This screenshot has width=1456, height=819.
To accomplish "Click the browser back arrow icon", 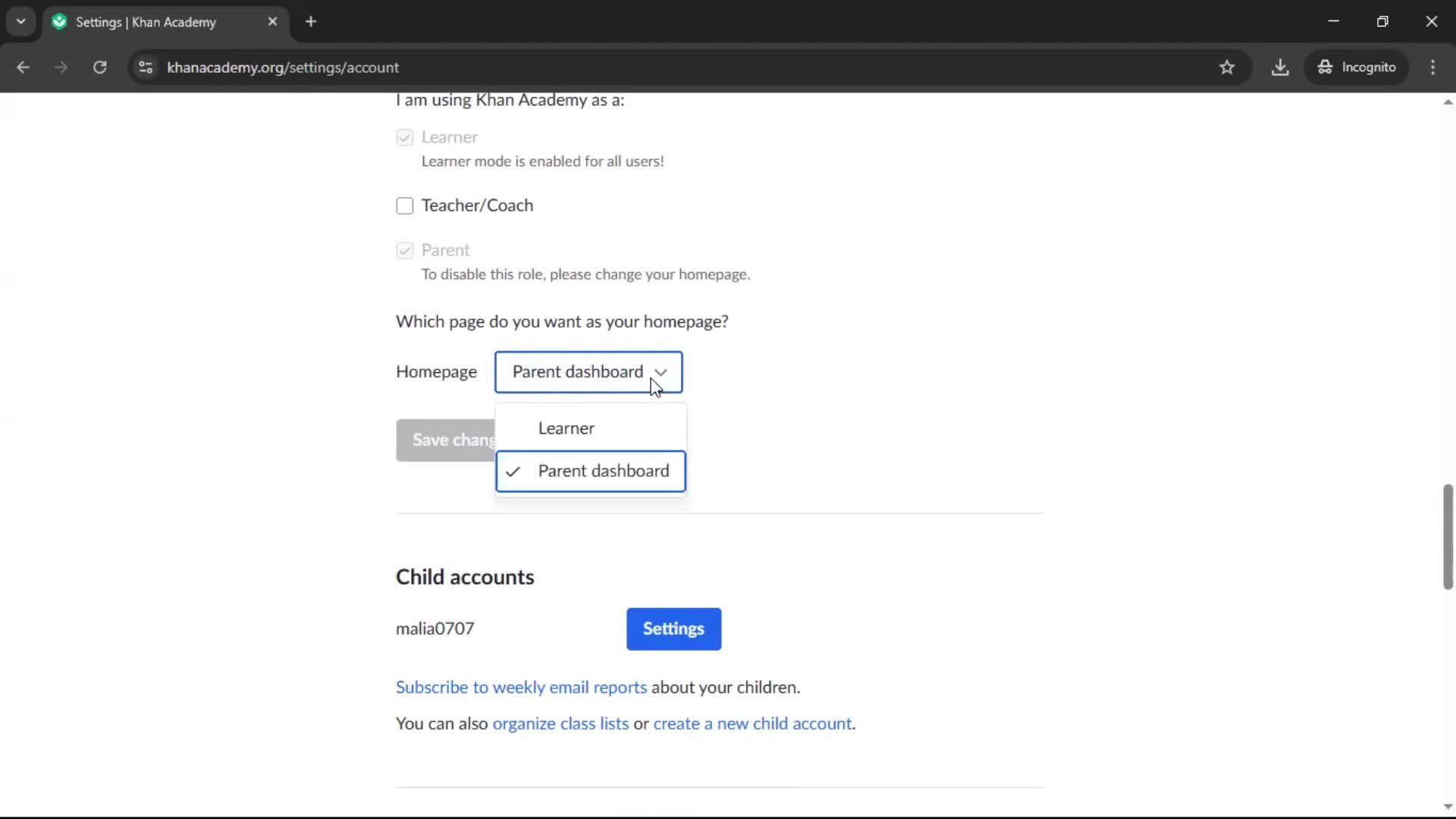I will click(x=23, y=67).
